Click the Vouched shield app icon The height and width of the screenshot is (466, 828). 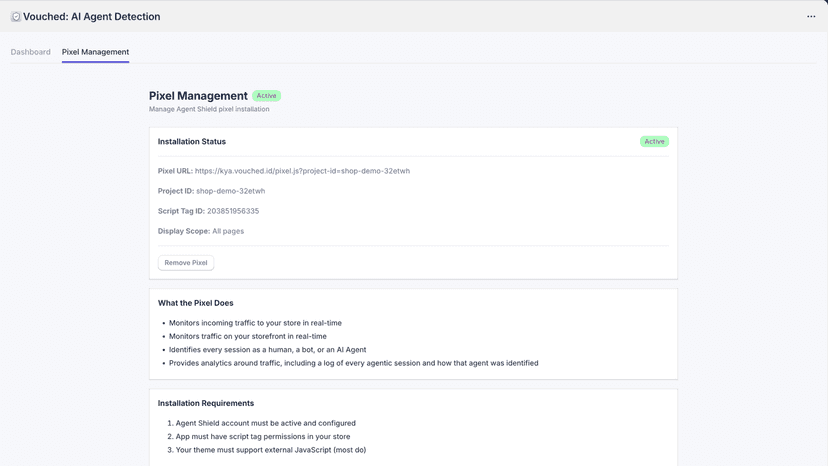(16, 17)
